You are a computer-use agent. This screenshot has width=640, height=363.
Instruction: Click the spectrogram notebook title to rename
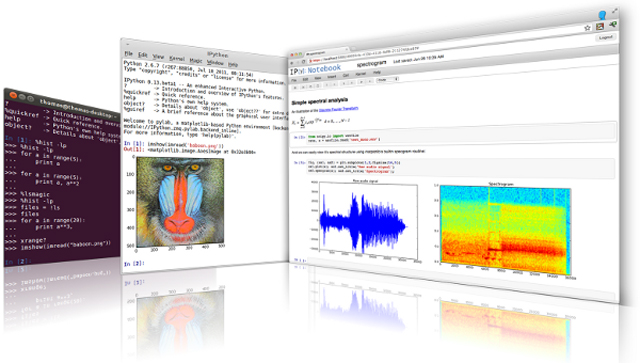pyautogui.click(x=371, y=64)
